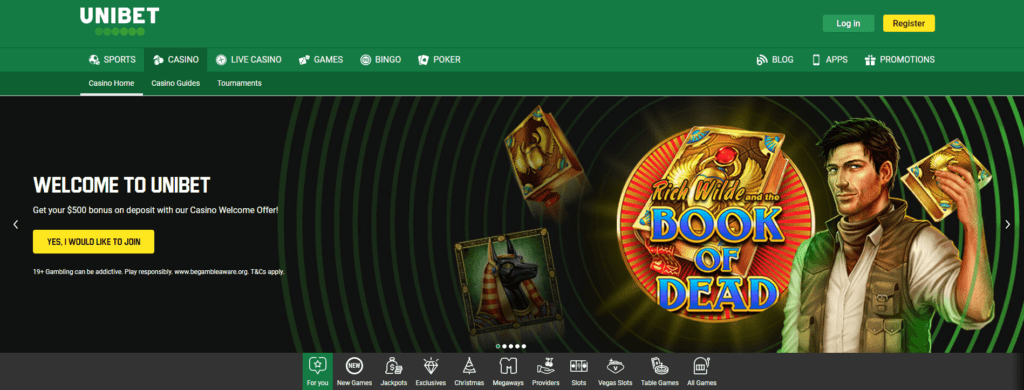The image size is (1024, 390).
Task: Open New Games category
Action: pos(355,371)
